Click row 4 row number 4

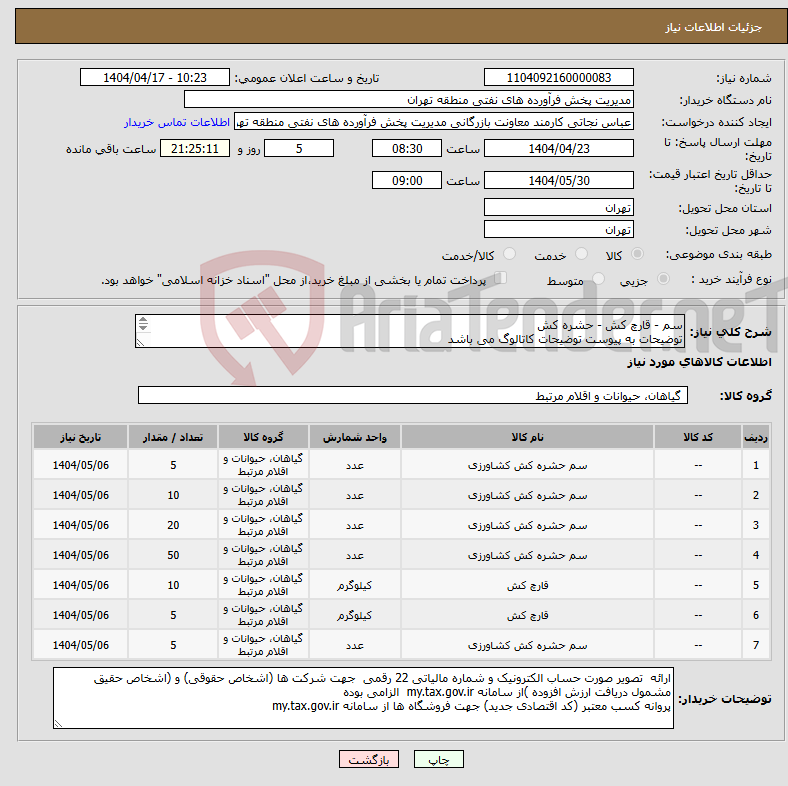pyautogui.click(x=756, y=555)
